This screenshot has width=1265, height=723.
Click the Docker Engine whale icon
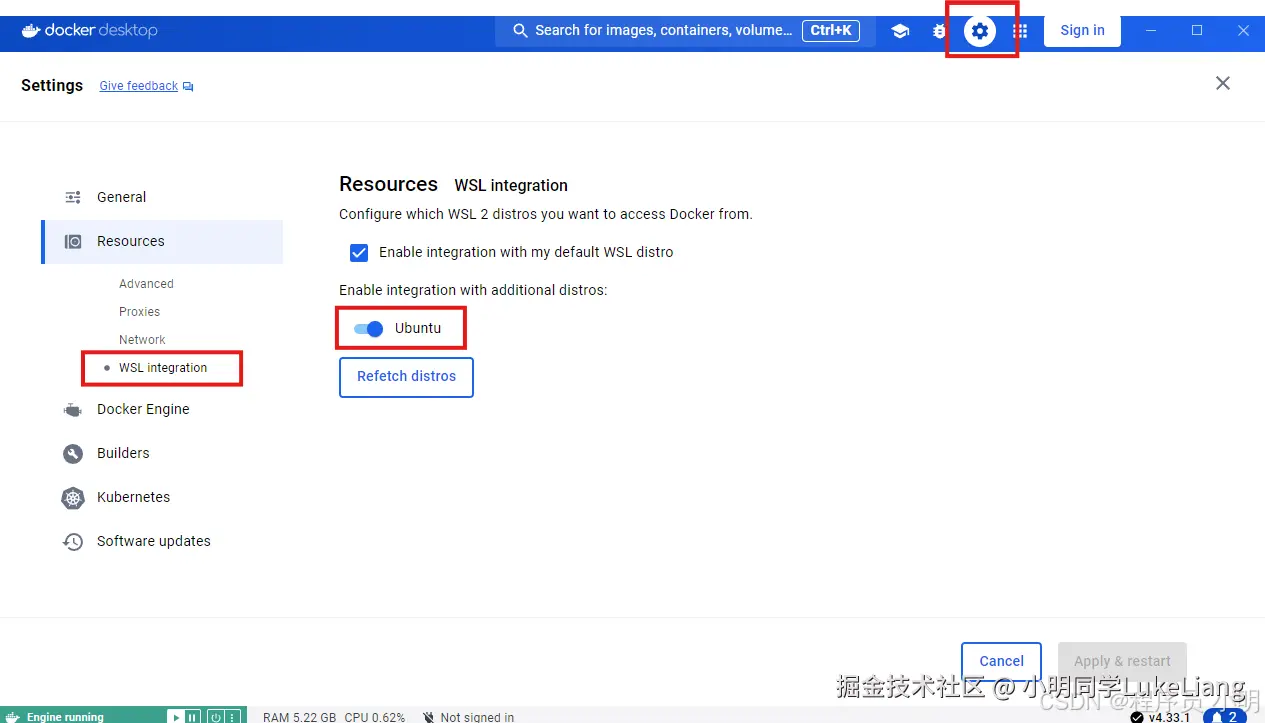(x=73, y=409)
